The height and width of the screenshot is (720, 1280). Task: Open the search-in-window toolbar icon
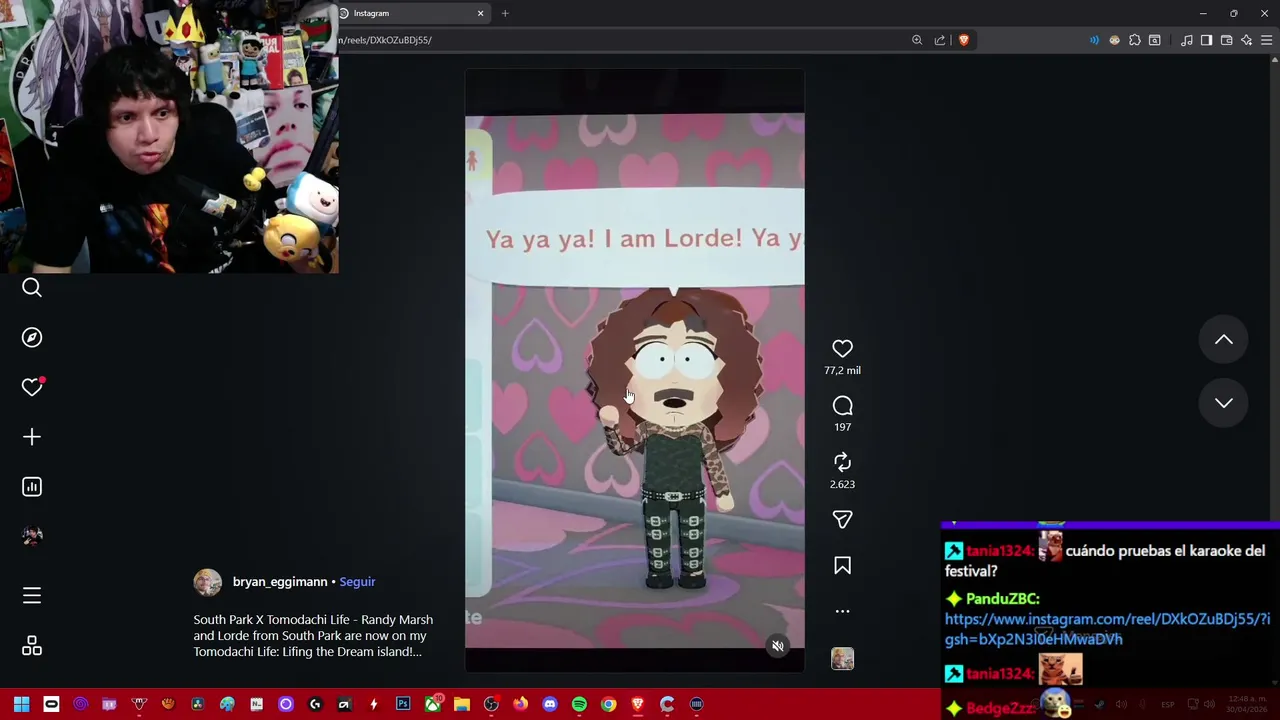1155,40
